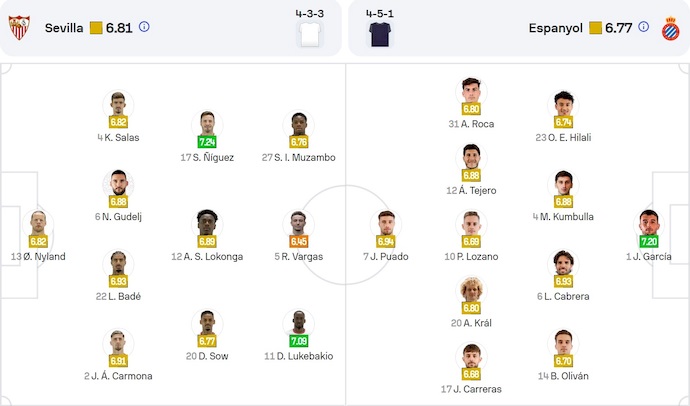Select Sevilla white jersey icon
This screenshot has height=406, width=690.
(311, 36)
